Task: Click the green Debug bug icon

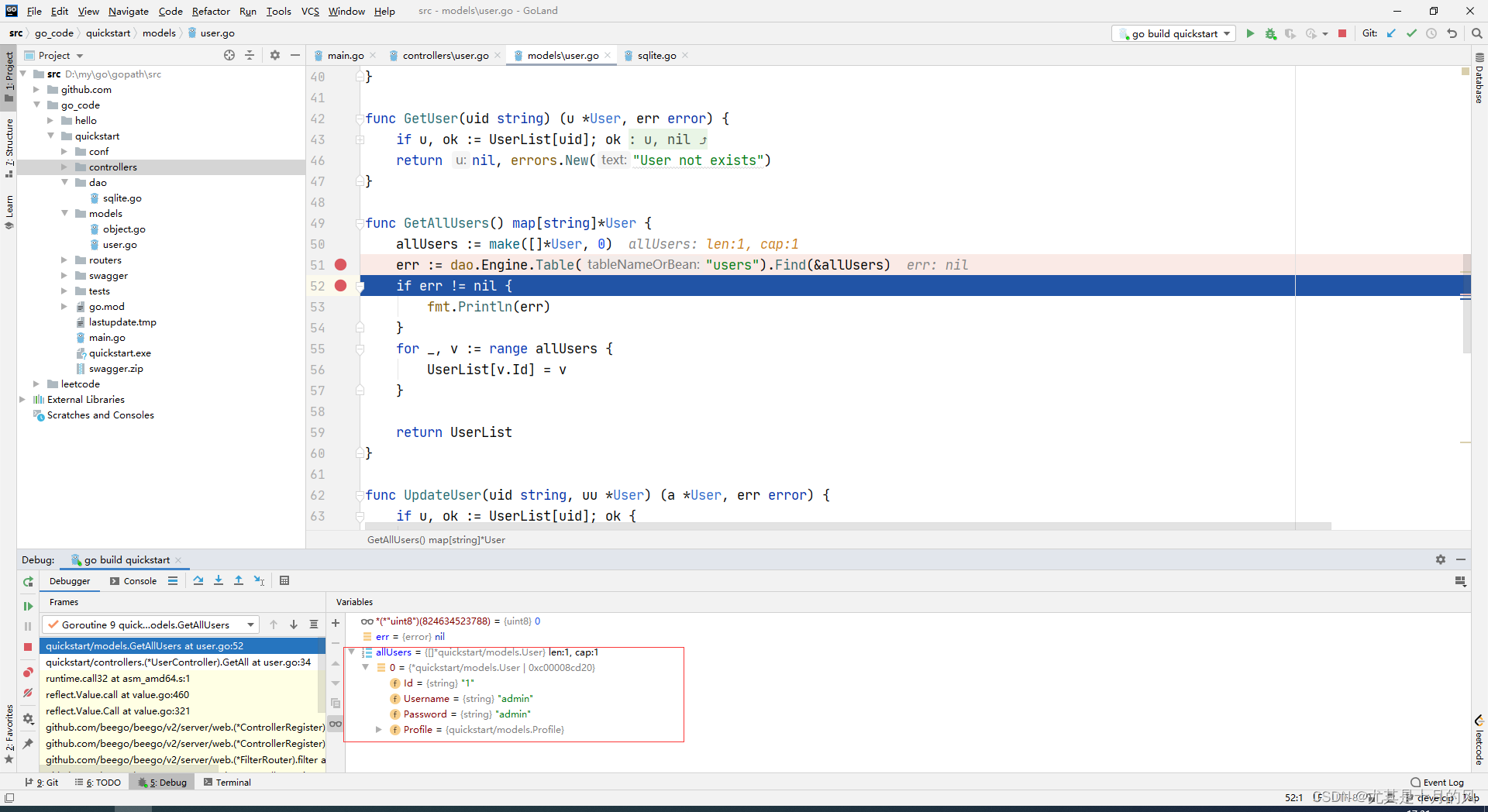Action: (x=1270, y=33)
